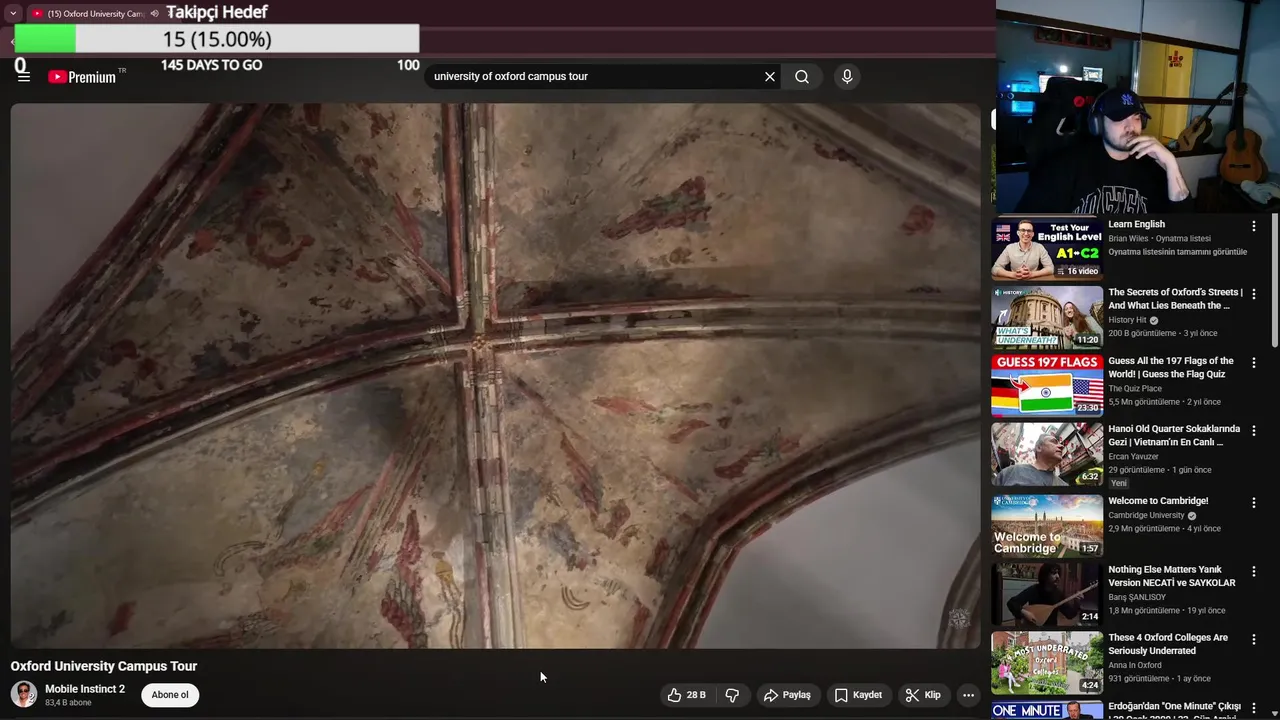Open Learn English playlist thumbnail

point(1047,249)
